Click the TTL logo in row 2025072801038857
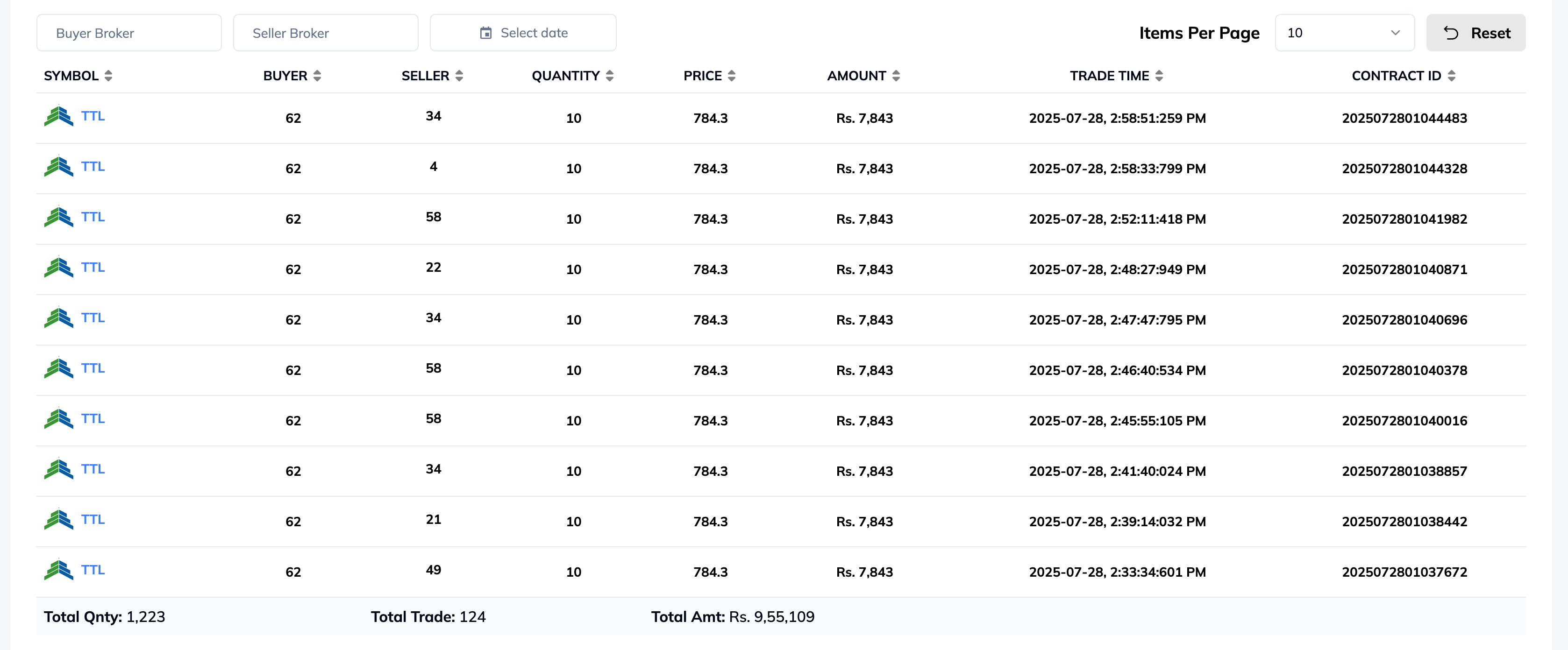Image resolution: width=1568 pixels, height=650 pixels. pos(58,469)
